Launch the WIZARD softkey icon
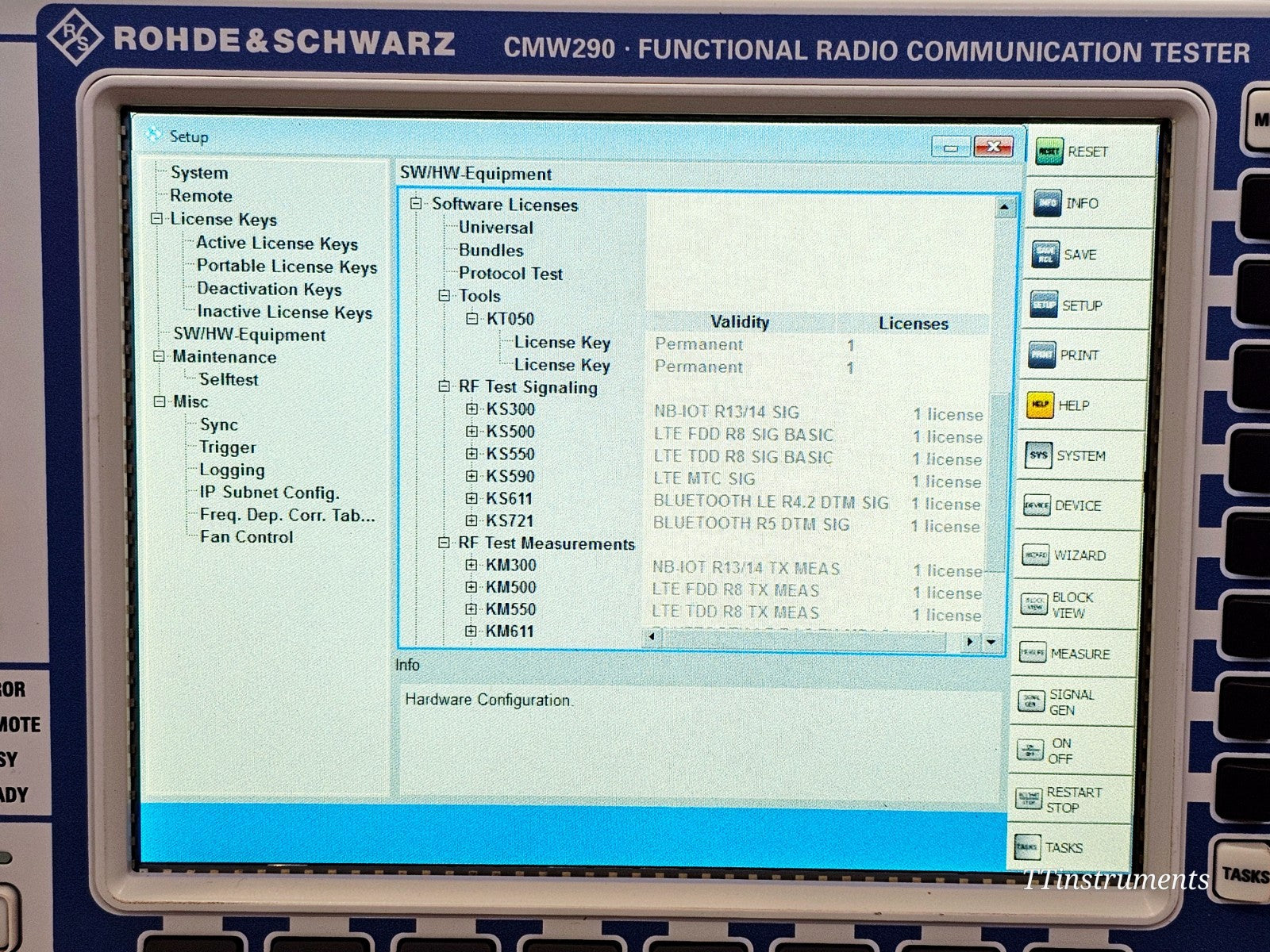Image resolution: width=1270 pixels, height=952 pixels. tap(1038, 555)
